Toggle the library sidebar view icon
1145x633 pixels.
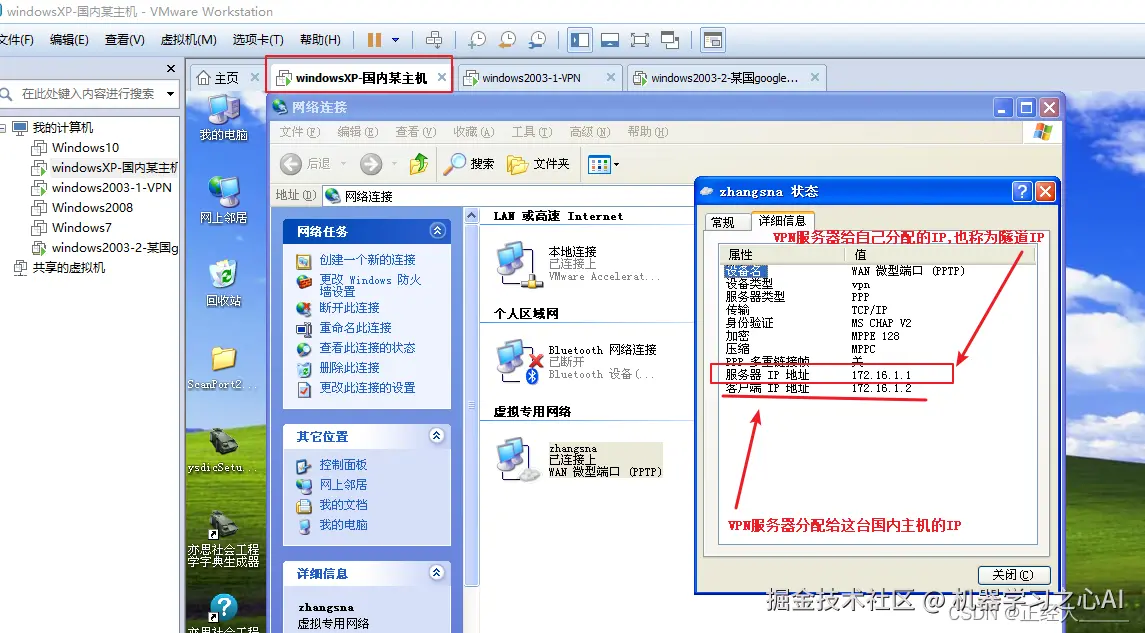point(581,39)
